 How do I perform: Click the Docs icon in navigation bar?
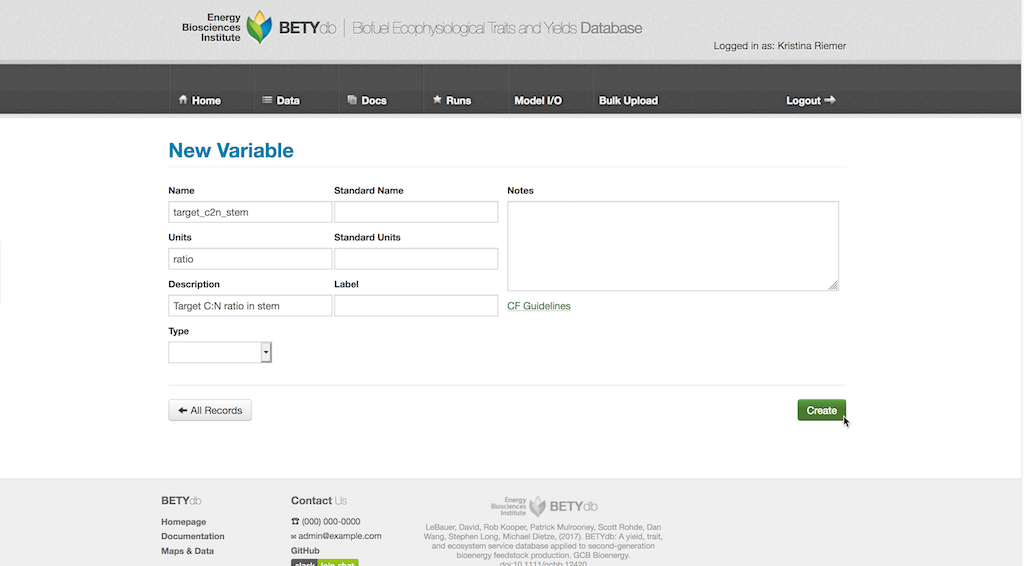[352, 100]
